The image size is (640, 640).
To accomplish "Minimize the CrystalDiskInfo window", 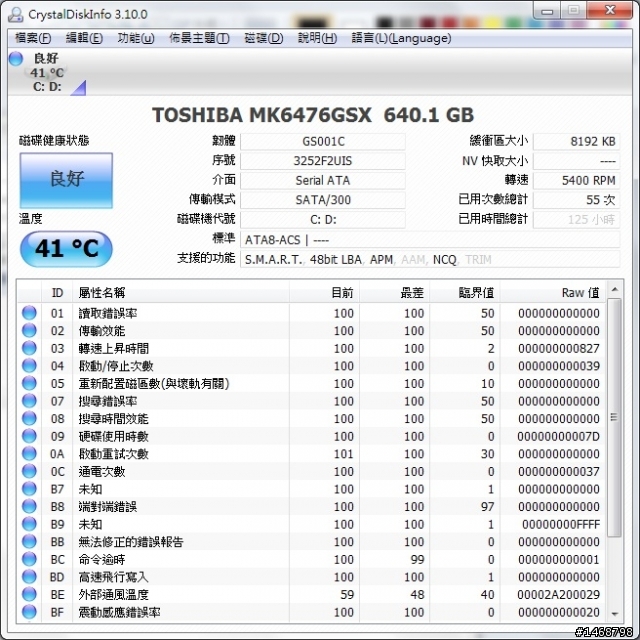I will tap(547, 11).
